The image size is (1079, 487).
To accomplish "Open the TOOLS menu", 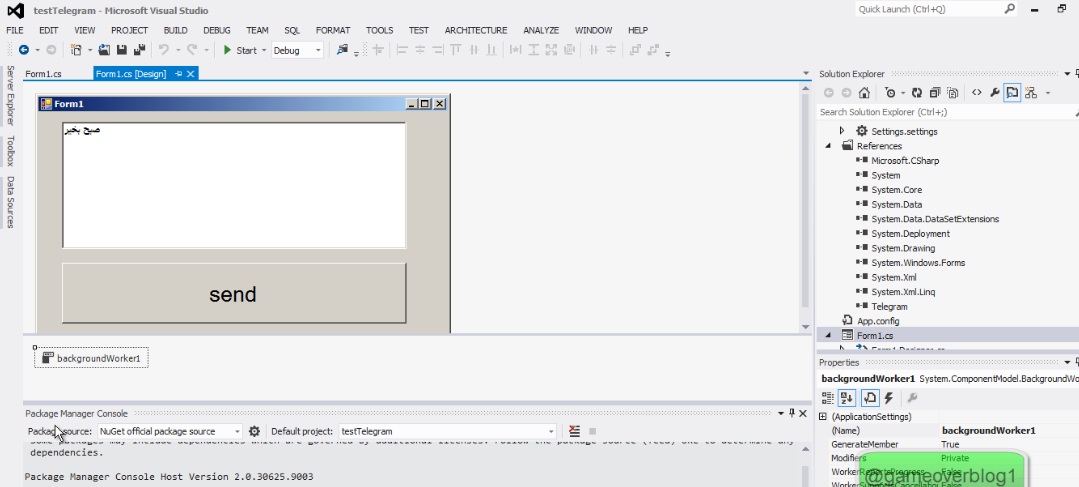I will (379, 30).
